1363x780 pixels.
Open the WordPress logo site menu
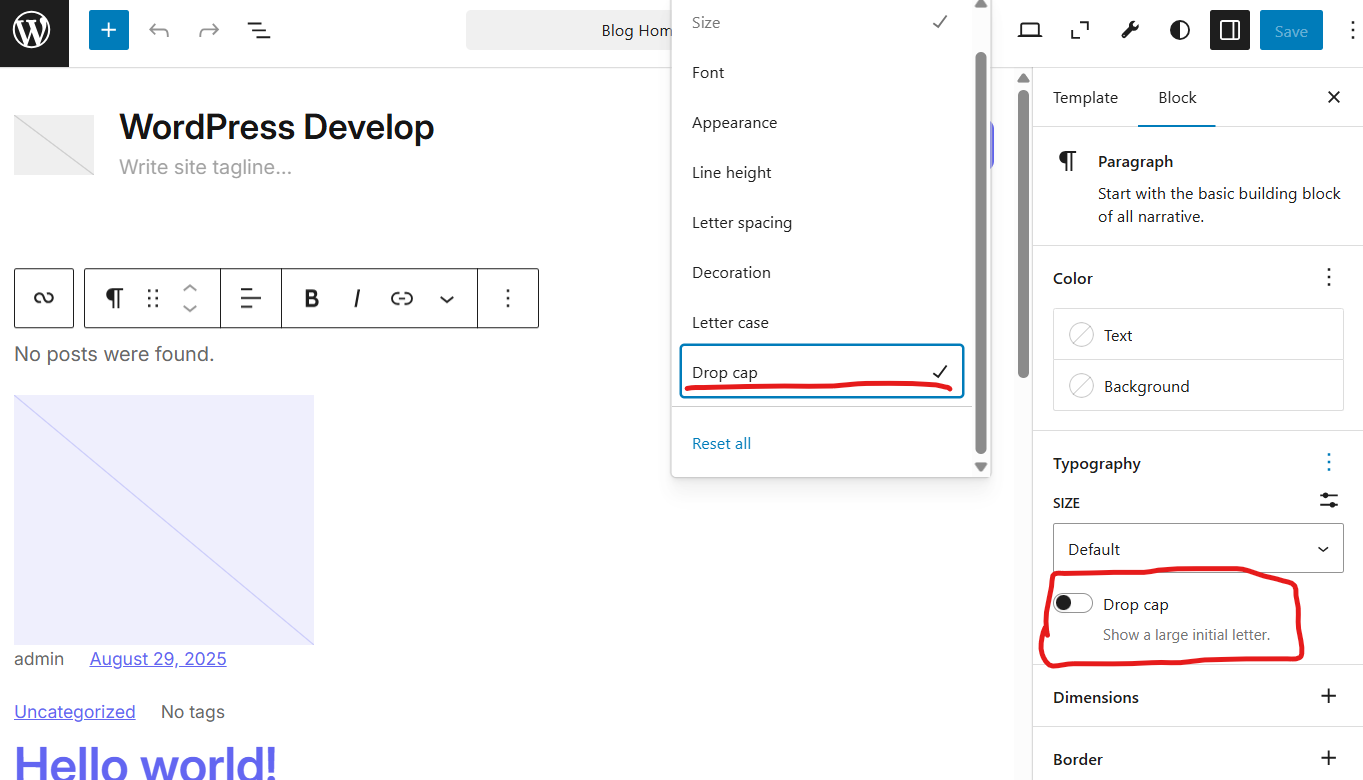pos(32,31)
